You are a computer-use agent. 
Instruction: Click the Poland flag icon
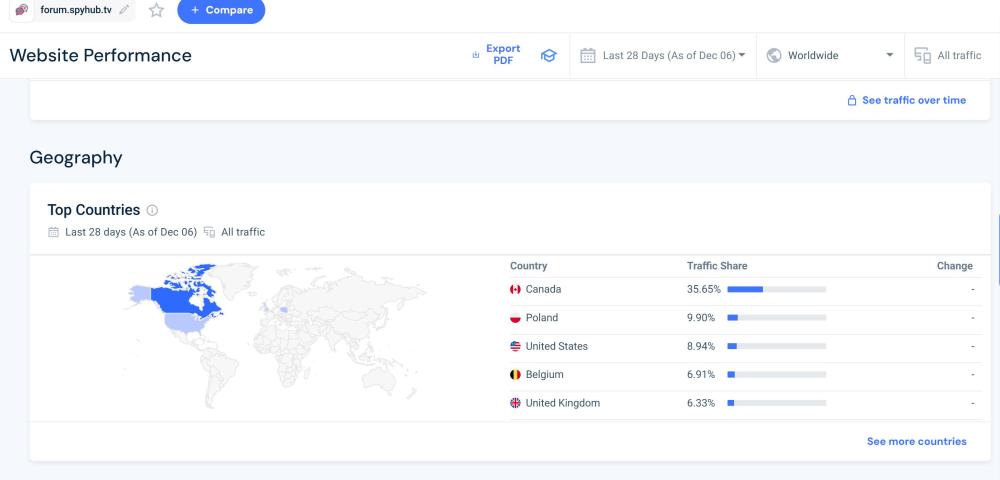pyautogui.click(x=516, y=318)
